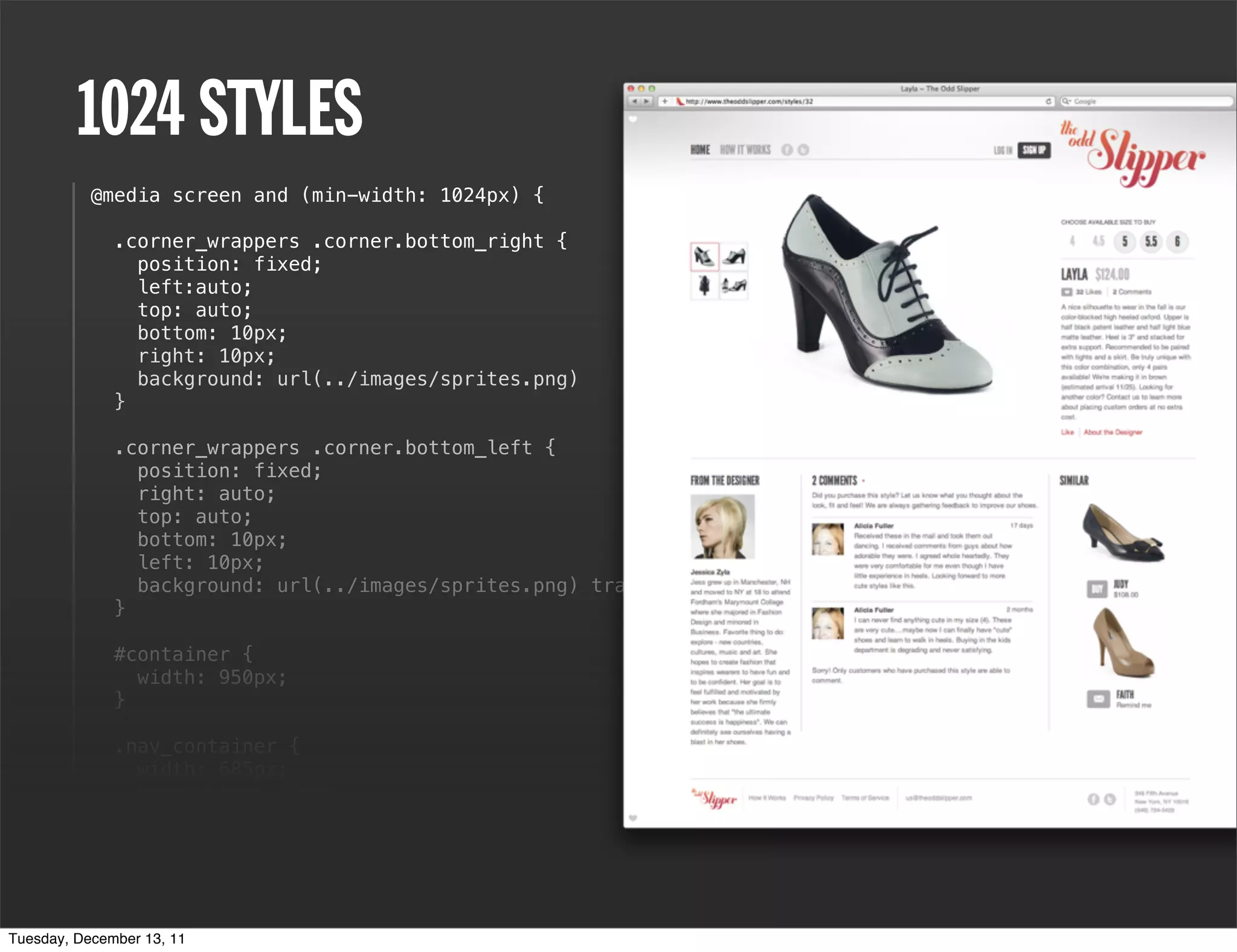Click the Facebook icon in the footer

1093,799
